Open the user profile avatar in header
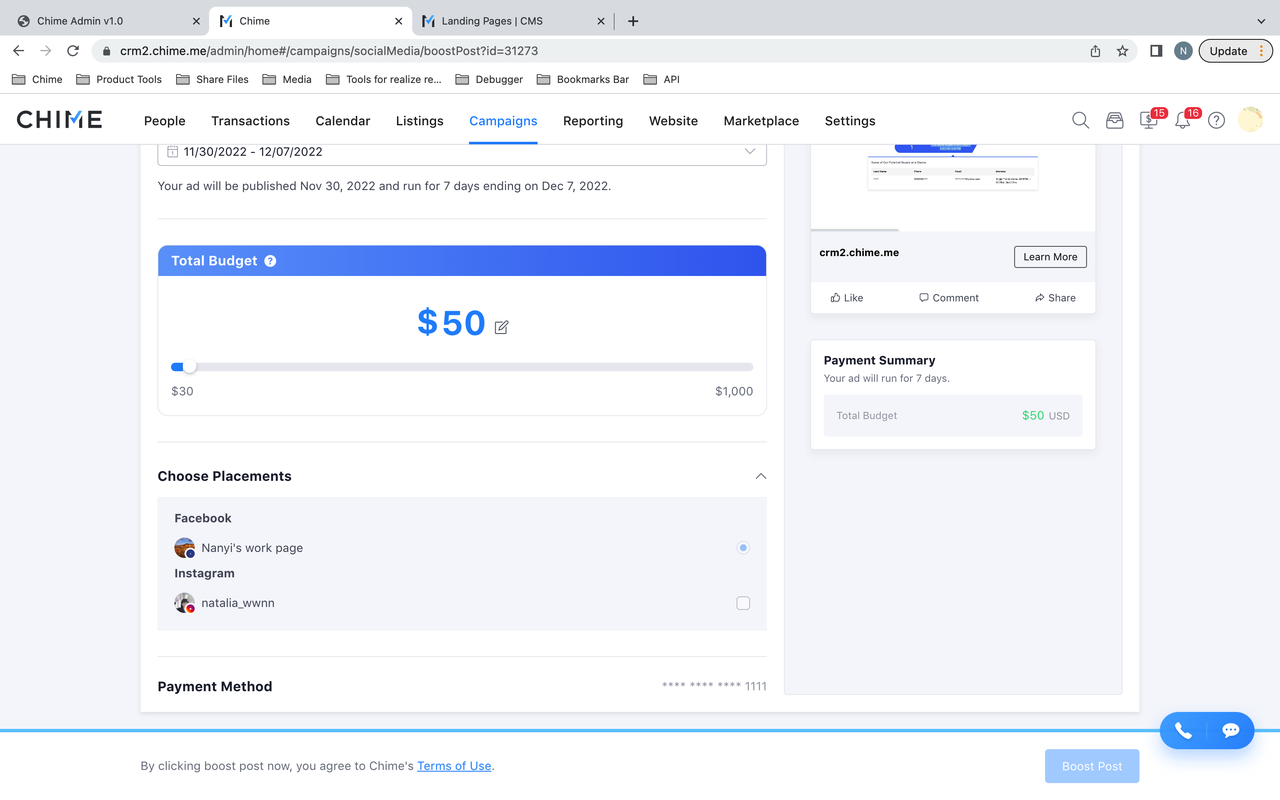Screen dimensions: 1280x800 pos(1250,120)
